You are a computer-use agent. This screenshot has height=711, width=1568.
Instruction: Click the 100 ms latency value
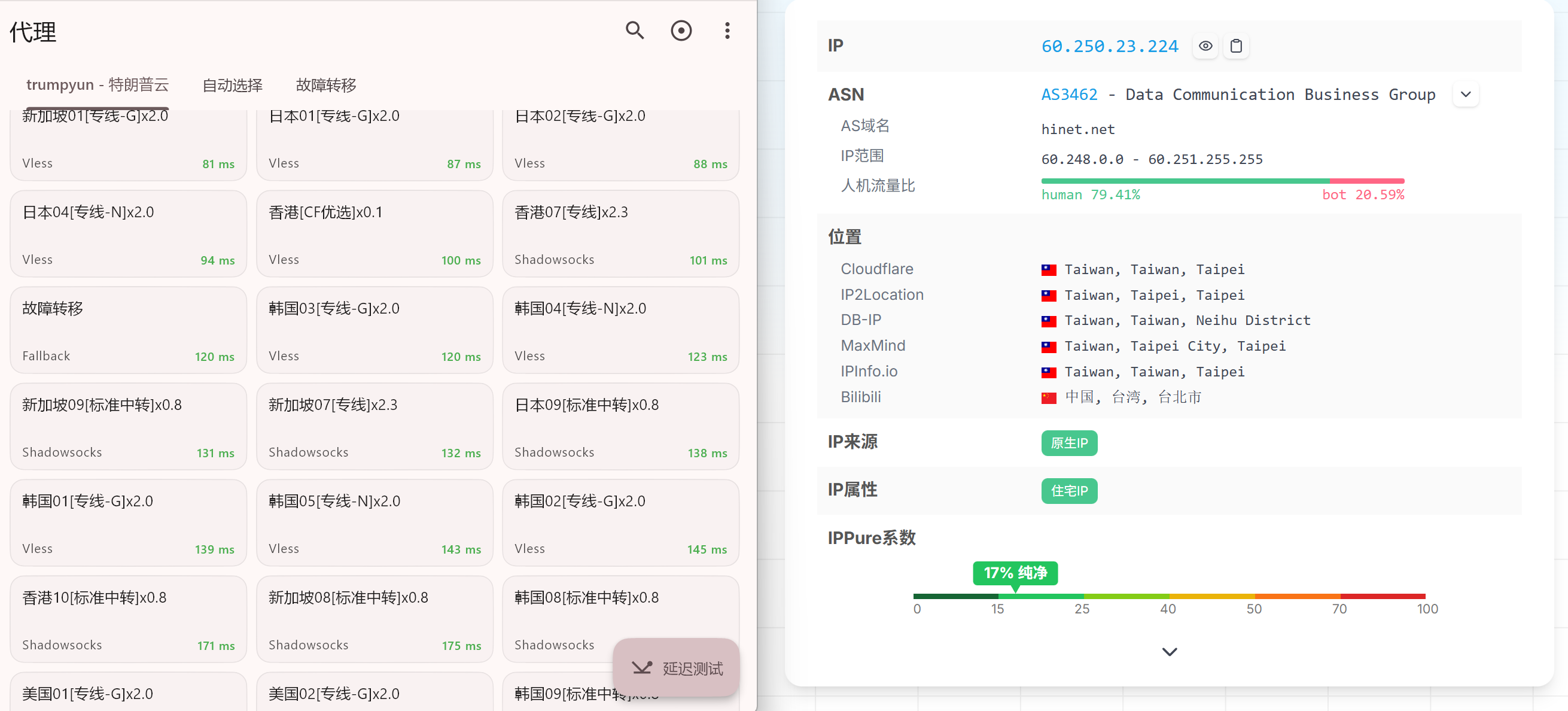[x=461, y=260]
